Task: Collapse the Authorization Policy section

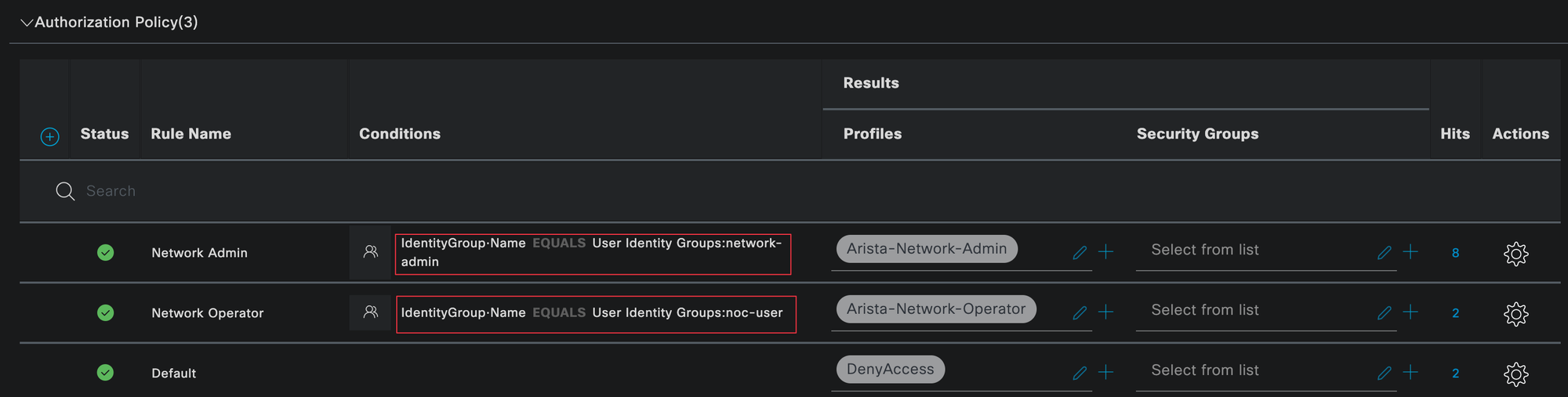Action: [27, 23]
